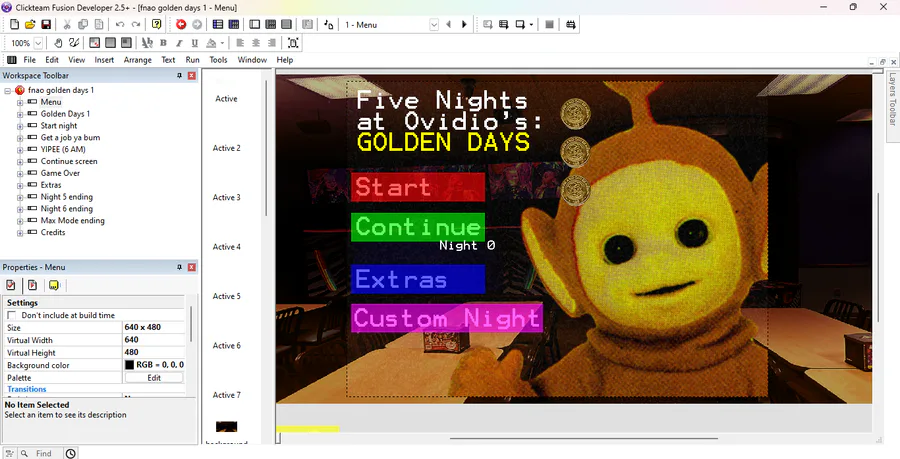
Task: Open the Run Application dropdown arrow
Action: (531, 25)
